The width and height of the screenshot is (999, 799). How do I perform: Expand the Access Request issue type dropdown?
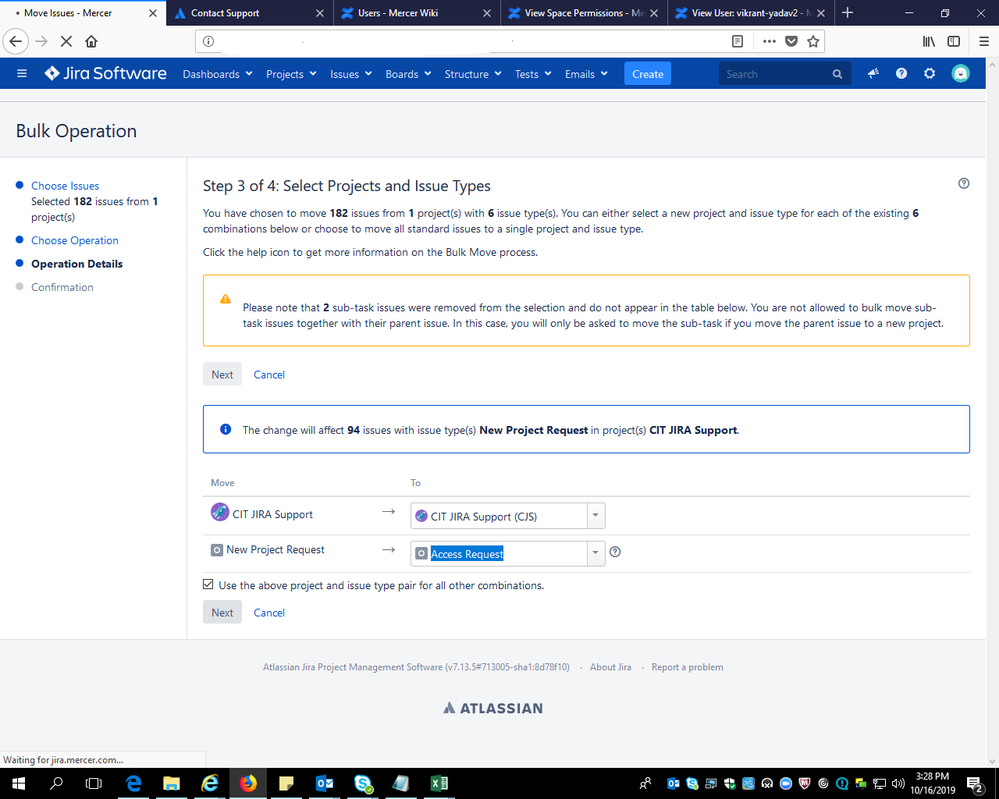tap(595, 553)
